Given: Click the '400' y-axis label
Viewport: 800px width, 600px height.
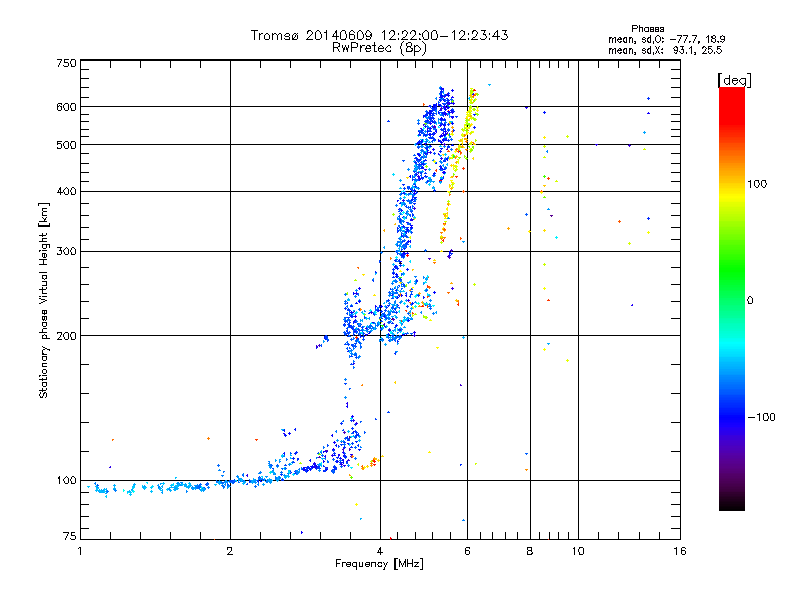Looking at the screenshot, I should point(66,192).
